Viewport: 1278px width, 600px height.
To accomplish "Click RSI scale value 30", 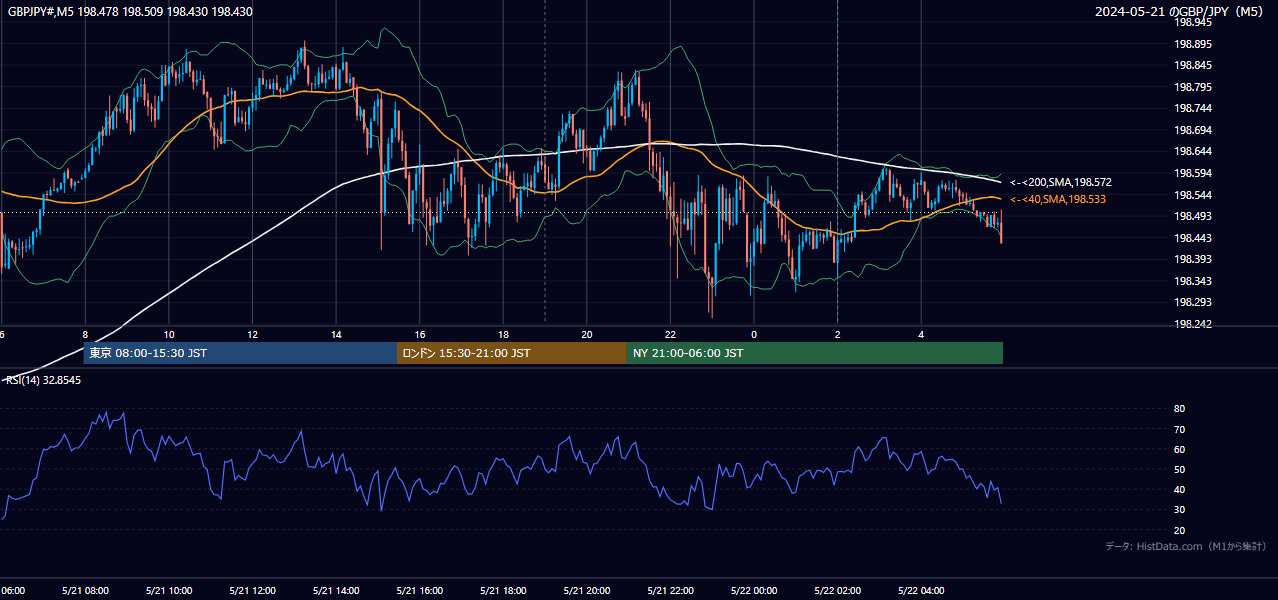I will click(1179, 510).
